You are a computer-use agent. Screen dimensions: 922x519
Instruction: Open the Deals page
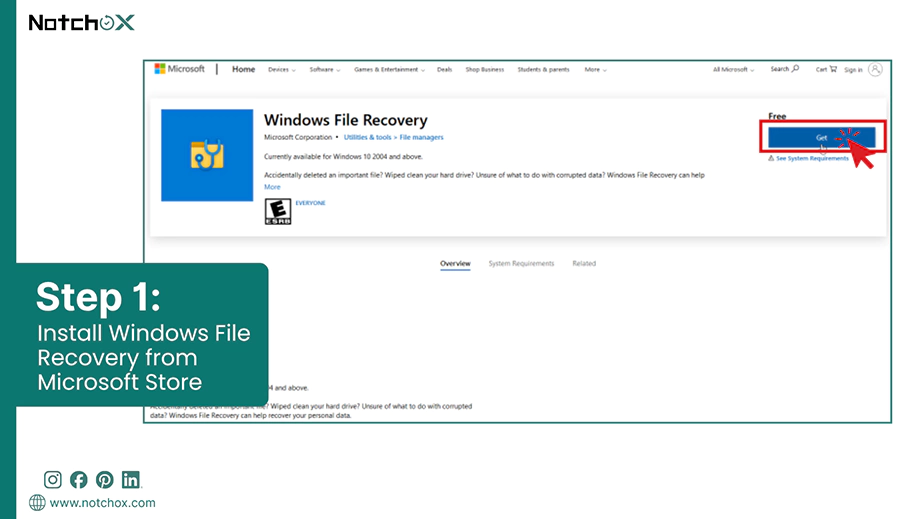pos(445,69)
